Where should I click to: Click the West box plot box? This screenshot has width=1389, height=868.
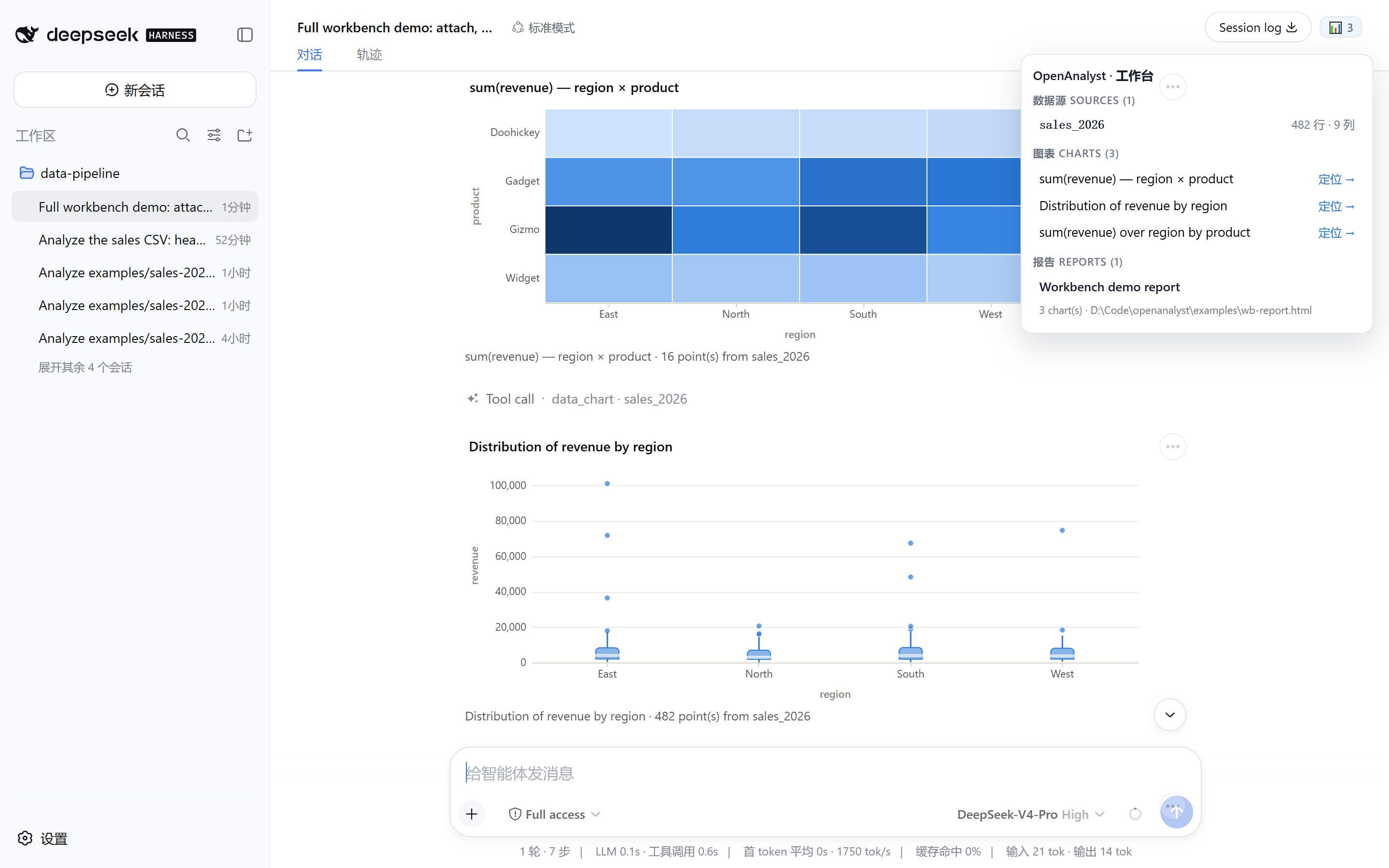[1062, 653]
